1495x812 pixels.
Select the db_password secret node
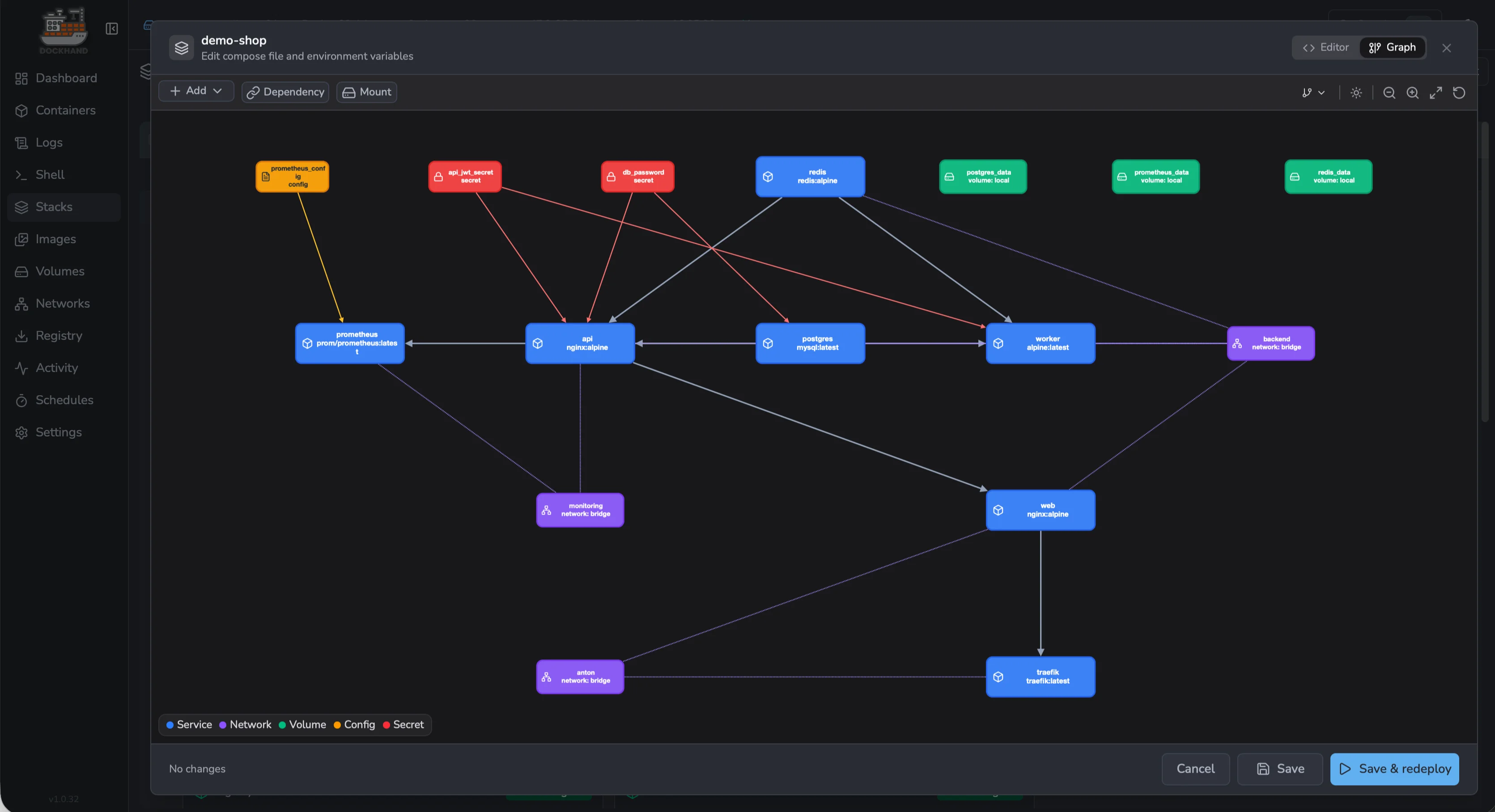[x=638, y=176]
